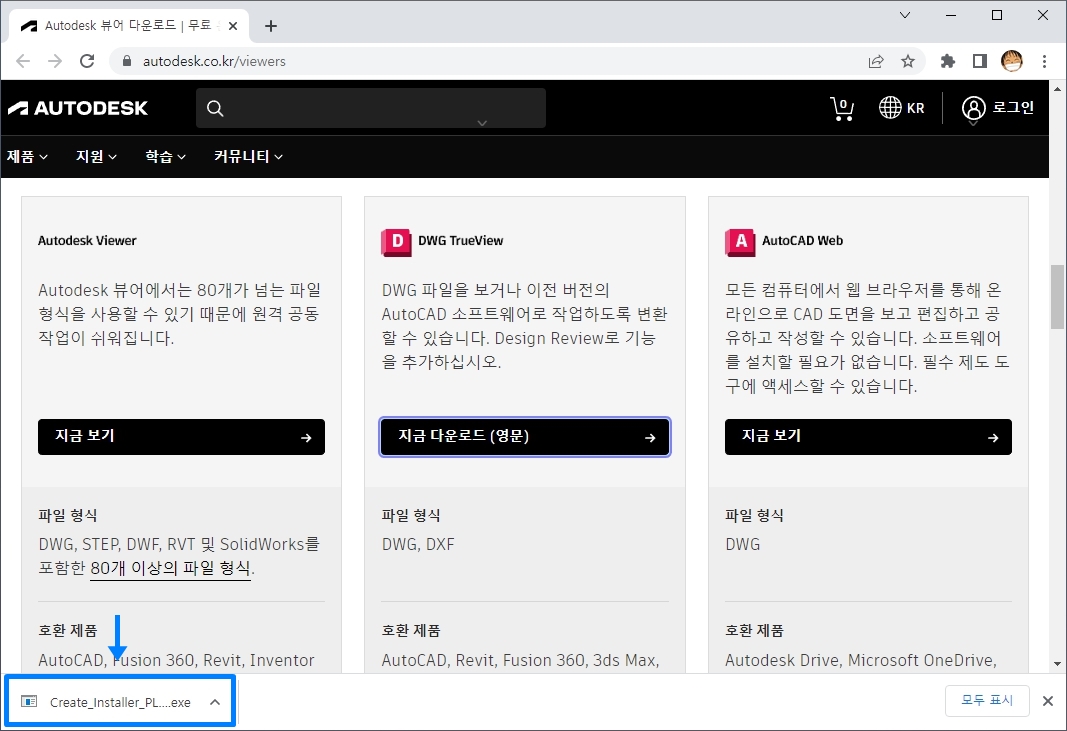
Task: Click the Autodesk Viewer 지금 보기 button
Action: [x=181, y=437]
